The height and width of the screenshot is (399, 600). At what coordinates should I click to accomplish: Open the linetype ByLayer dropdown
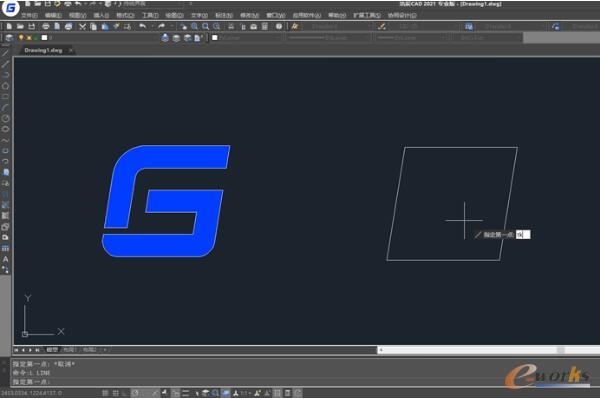pos(328,38)
